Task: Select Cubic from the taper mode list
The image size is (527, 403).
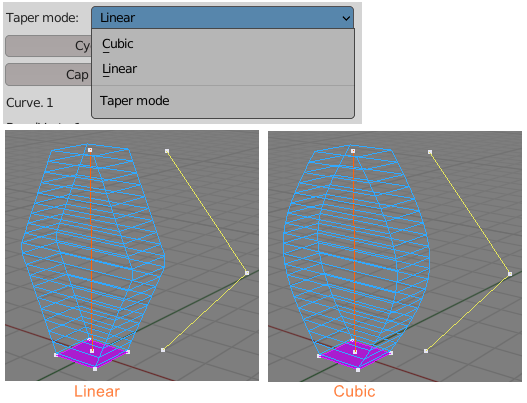Action: coord(118,44)
